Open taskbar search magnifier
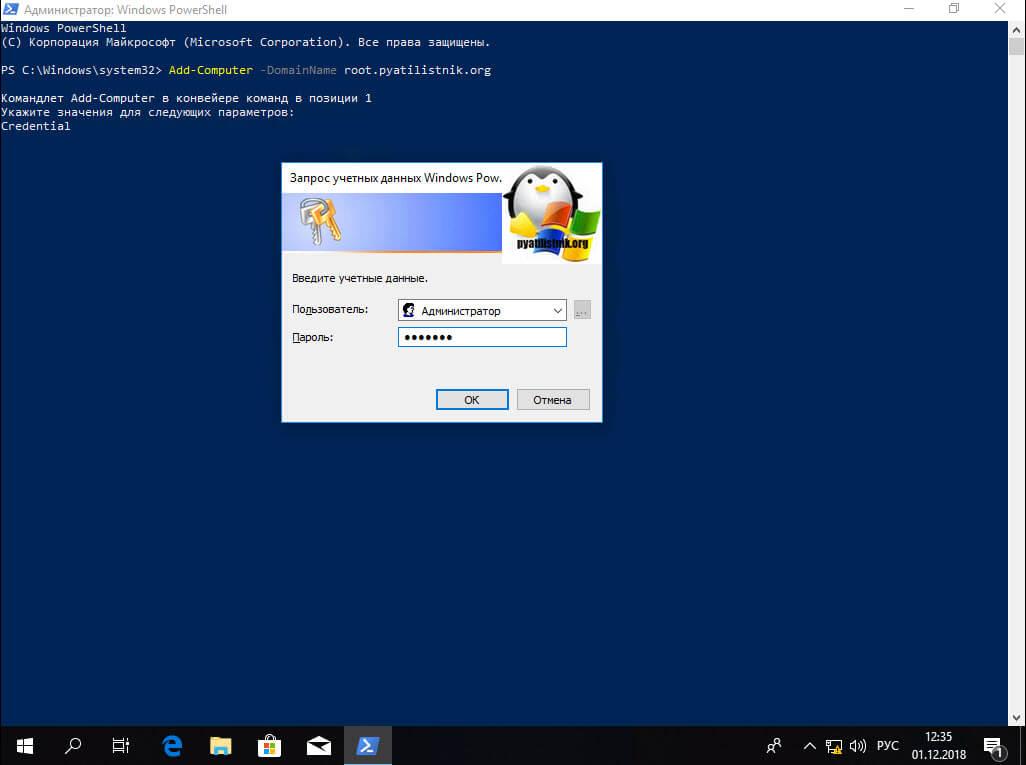 pyautogui.click(x=73, y=745)
